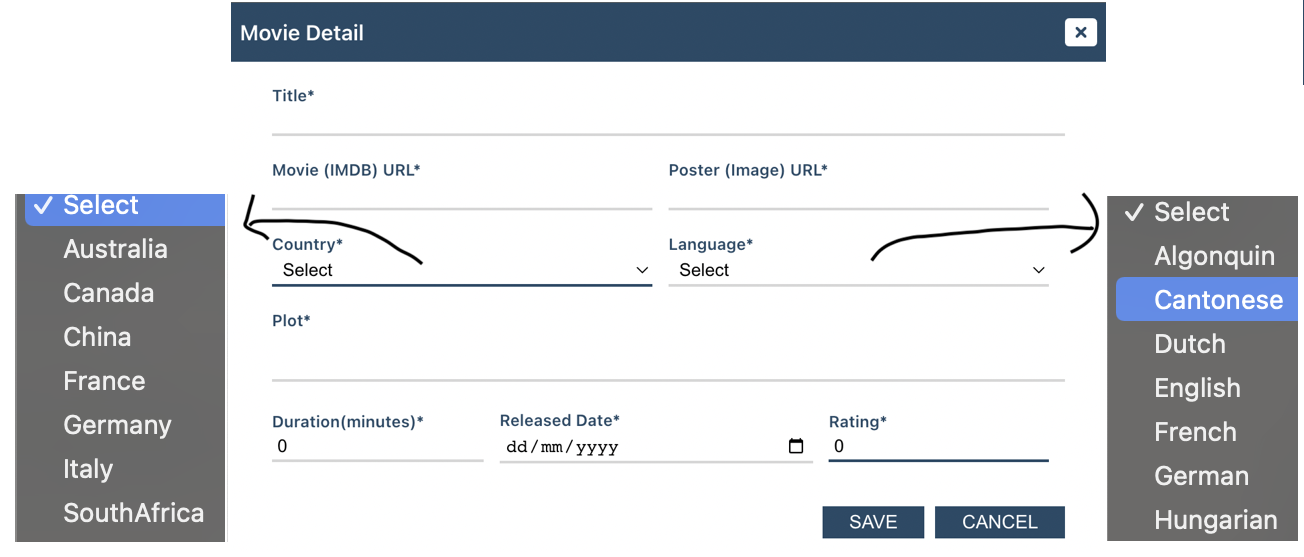Choose Australia from country list
This screenshot has width=1304, height=557.
tap(115, 249)
